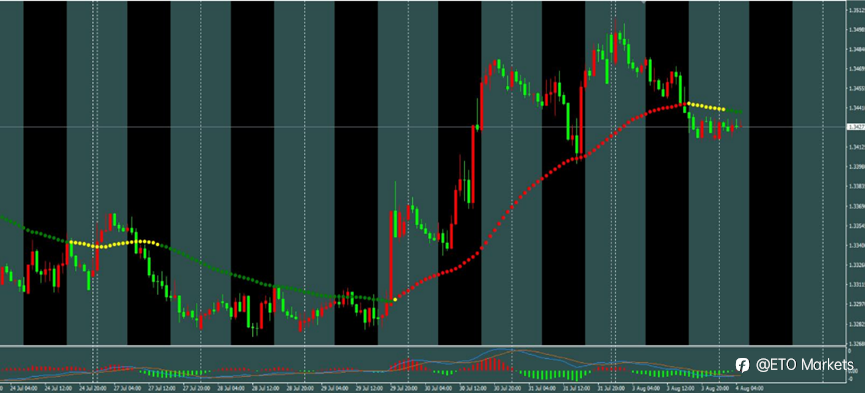Select the 1.3484 price axis label
The height and width of the screenshot is (393, 865).
tap(857, 50)
